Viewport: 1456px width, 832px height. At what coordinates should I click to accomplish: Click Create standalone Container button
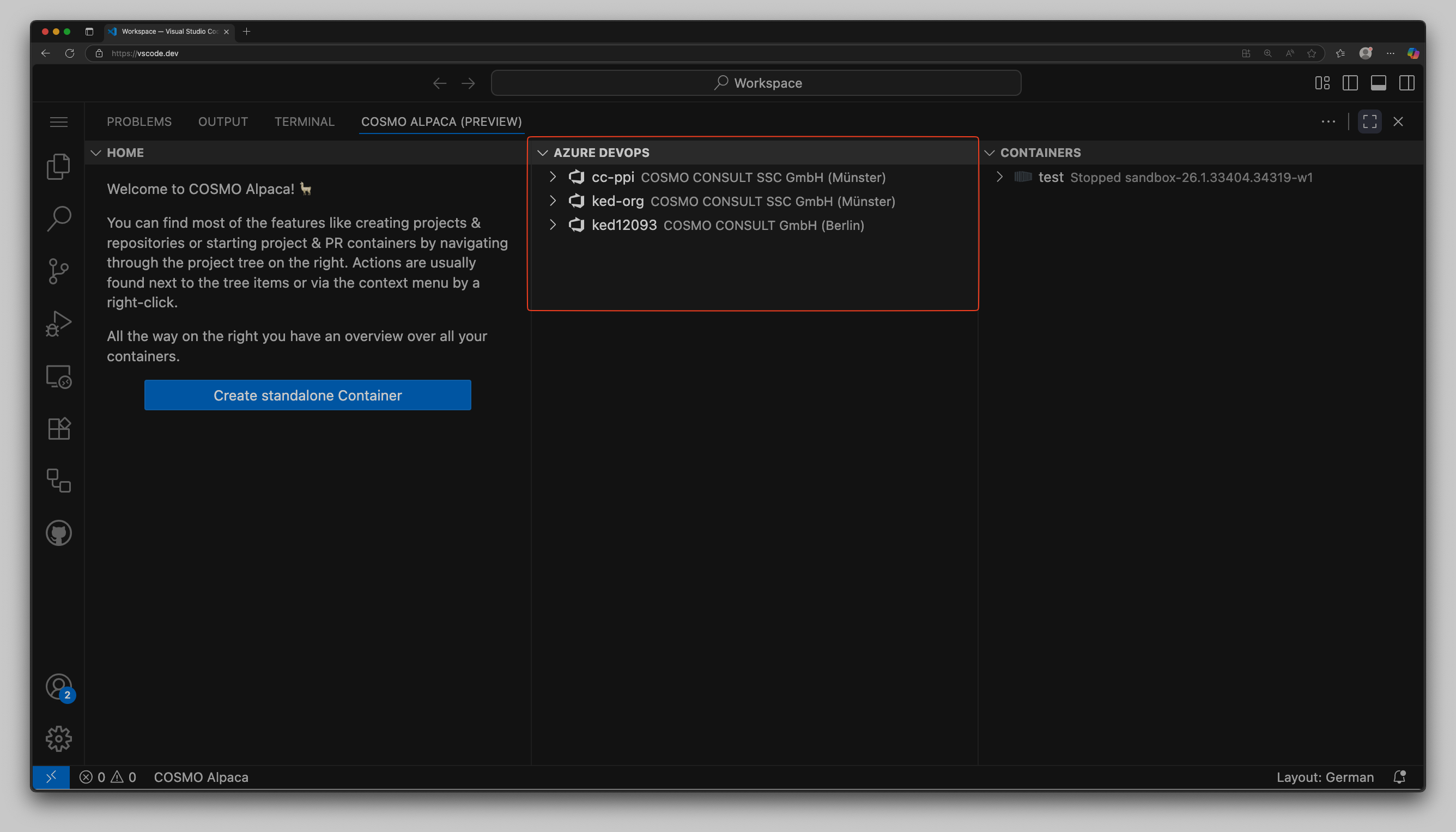(307, 396)
